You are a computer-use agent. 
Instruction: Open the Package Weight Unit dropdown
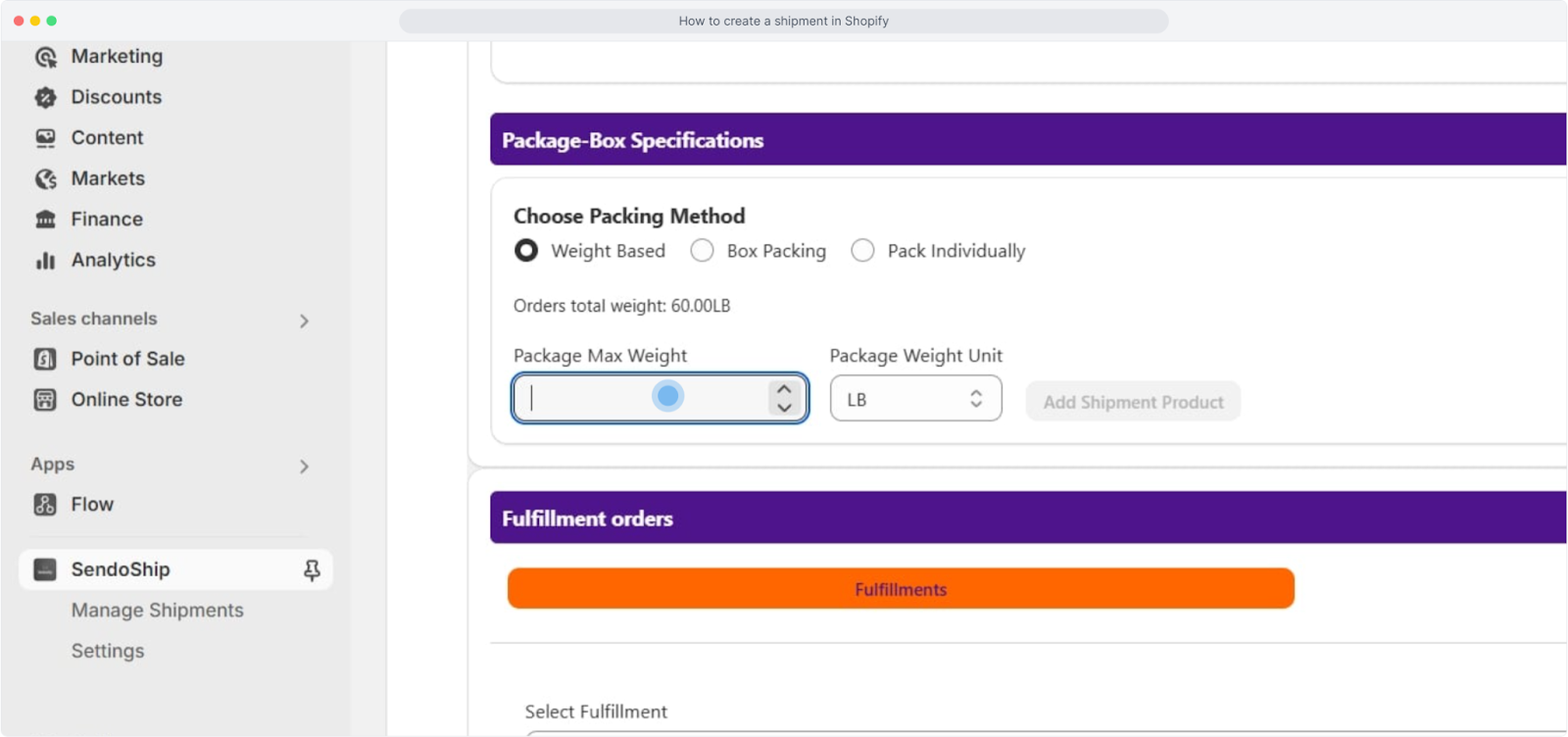tap(915, 399)
